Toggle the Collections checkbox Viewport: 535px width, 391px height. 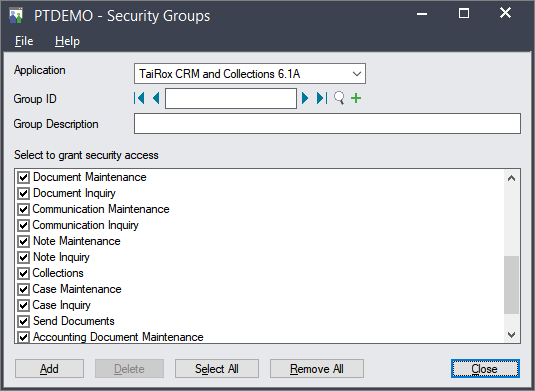point(24,273)
